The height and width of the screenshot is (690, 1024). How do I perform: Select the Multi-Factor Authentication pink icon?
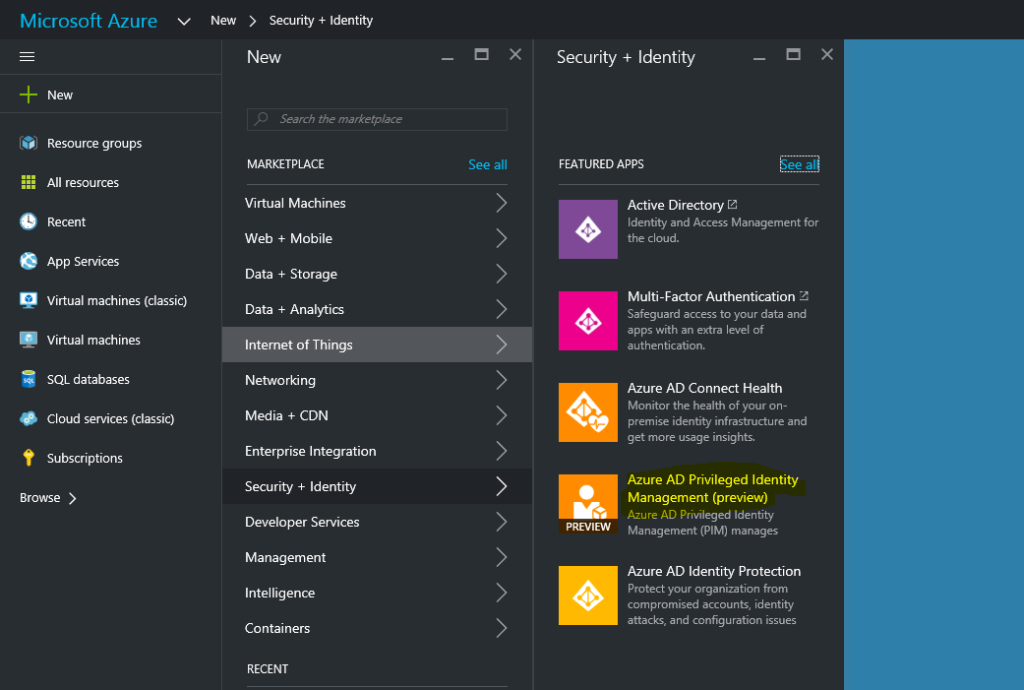coord(588,321)
